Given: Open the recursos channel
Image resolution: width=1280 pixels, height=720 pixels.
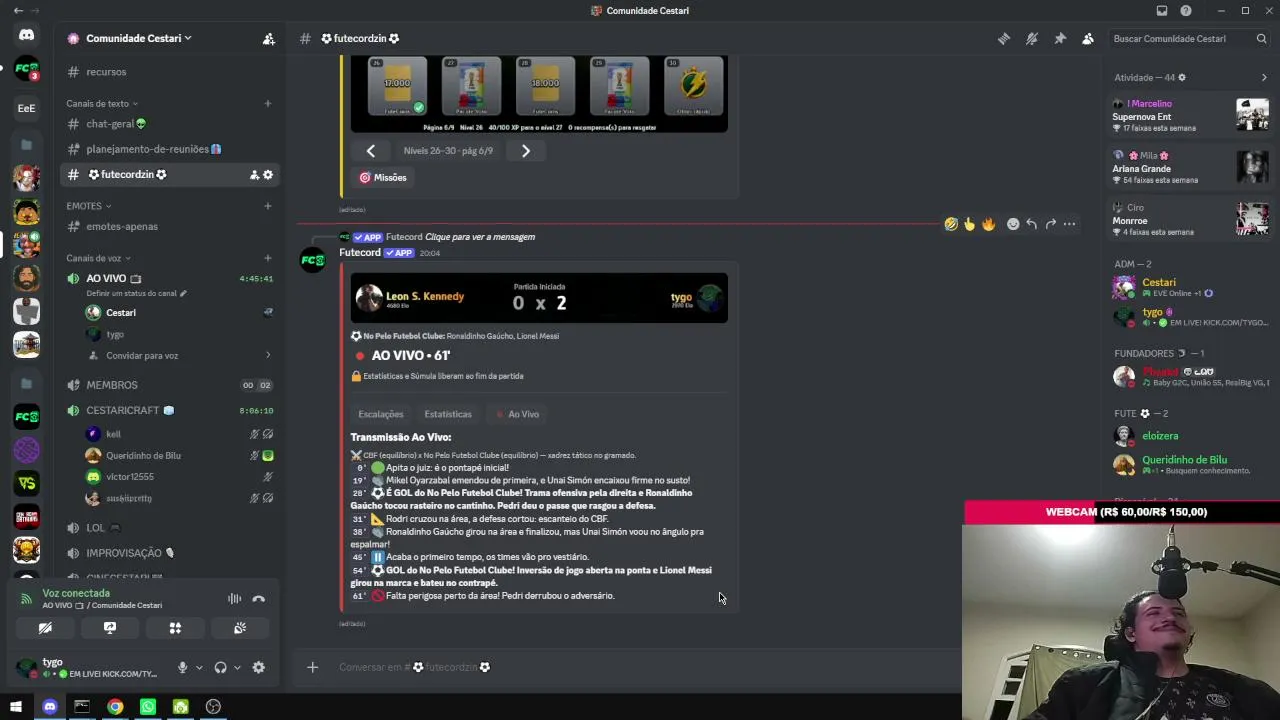Looking at the screenshot, I should [x=169, y=72].
